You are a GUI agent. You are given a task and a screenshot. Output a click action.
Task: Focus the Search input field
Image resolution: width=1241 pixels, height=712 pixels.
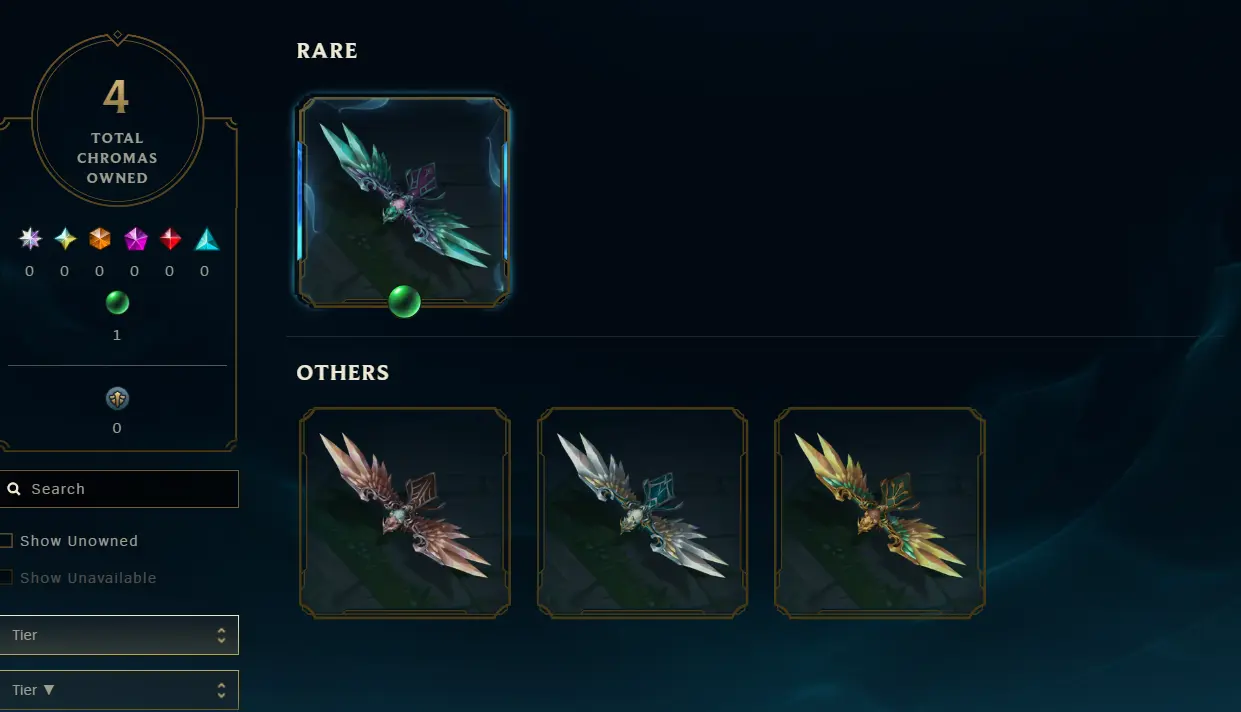click(x=119, y=489)
